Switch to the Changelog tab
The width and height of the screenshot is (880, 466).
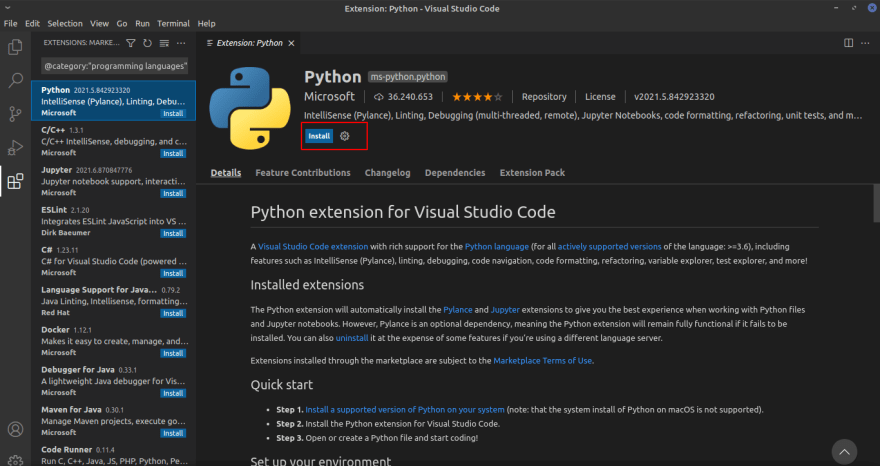388,173
